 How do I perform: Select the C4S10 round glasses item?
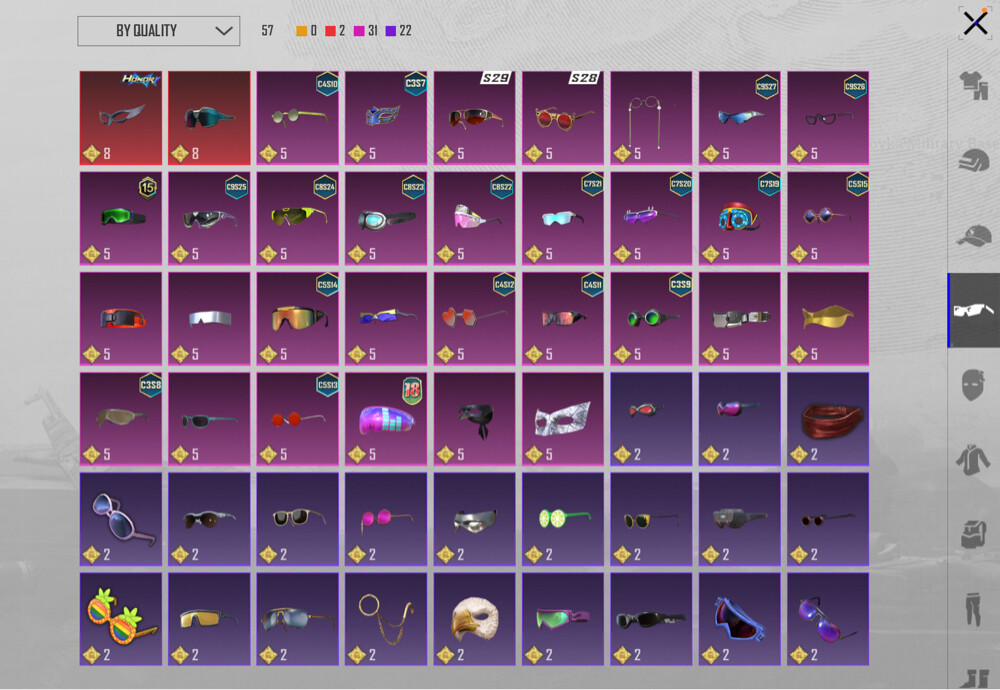298,118
